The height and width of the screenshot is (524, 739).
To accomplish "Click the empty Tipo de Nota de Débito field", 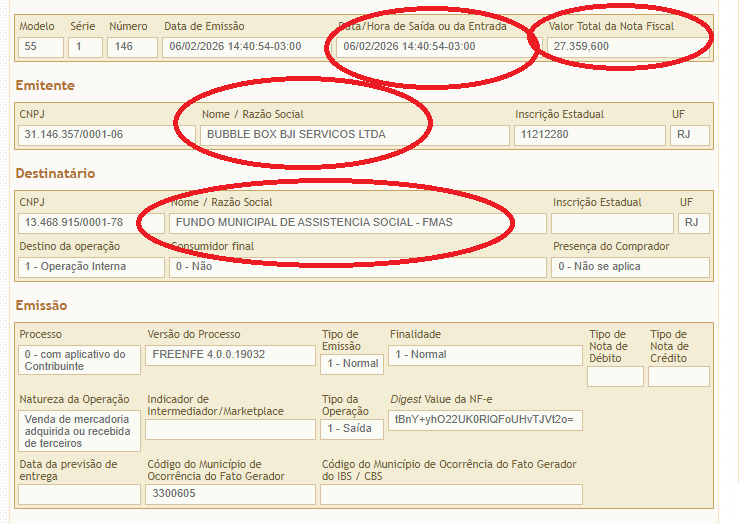I will (615, 377).
